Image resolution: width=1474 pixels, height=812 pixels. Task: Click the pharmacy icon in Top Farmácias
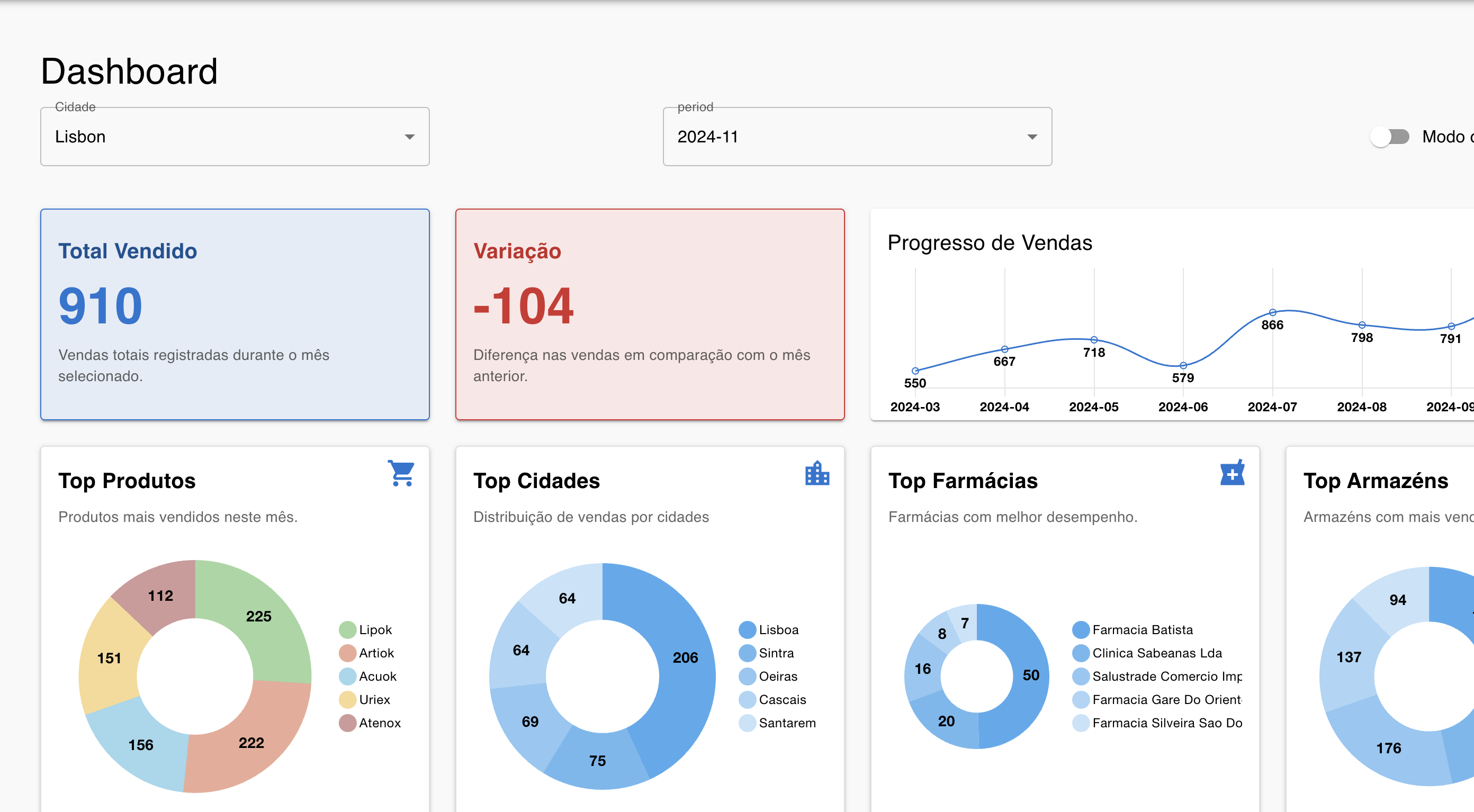coord(1232,473)
